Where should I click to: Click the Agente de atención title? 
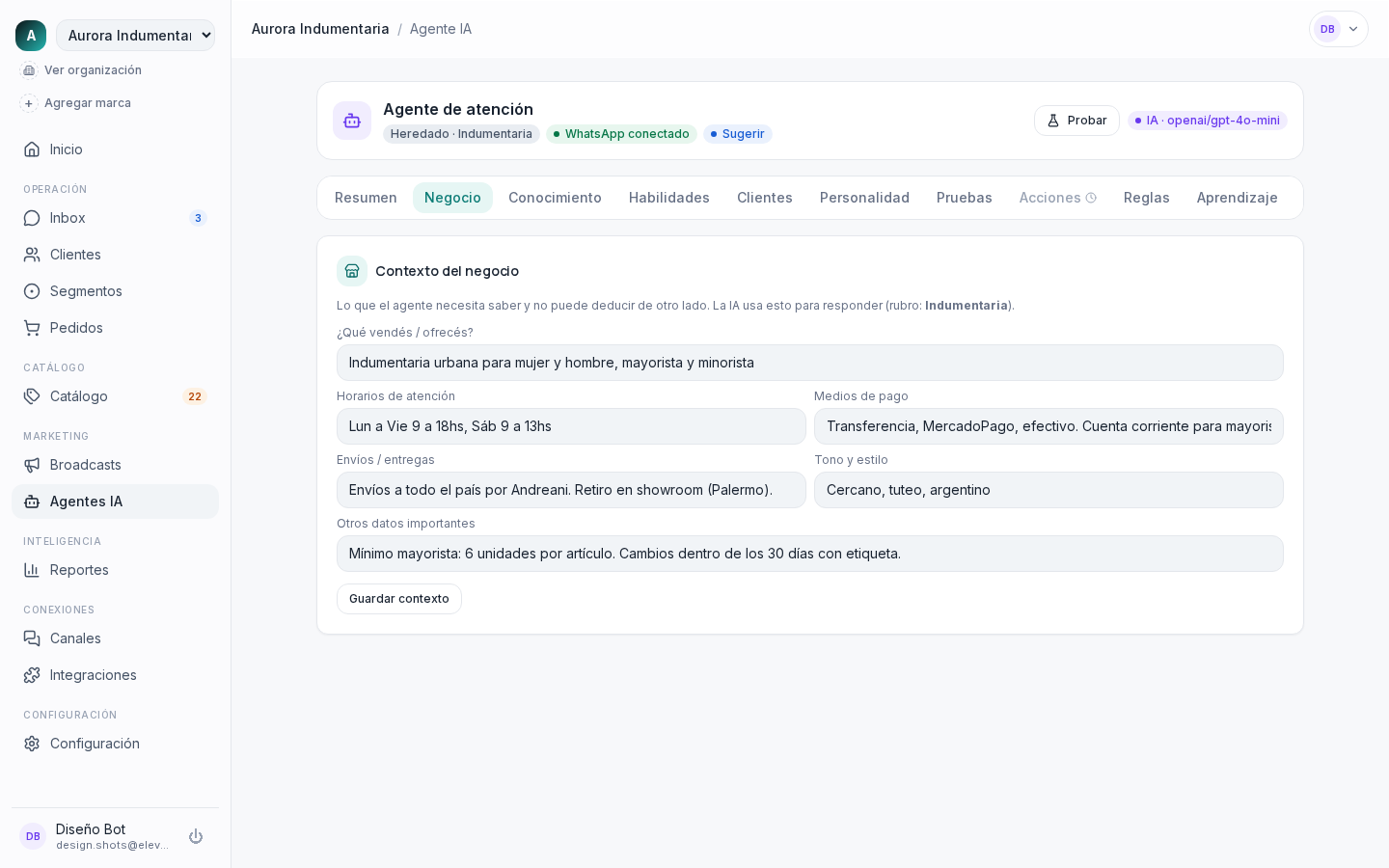pos(458,109)
